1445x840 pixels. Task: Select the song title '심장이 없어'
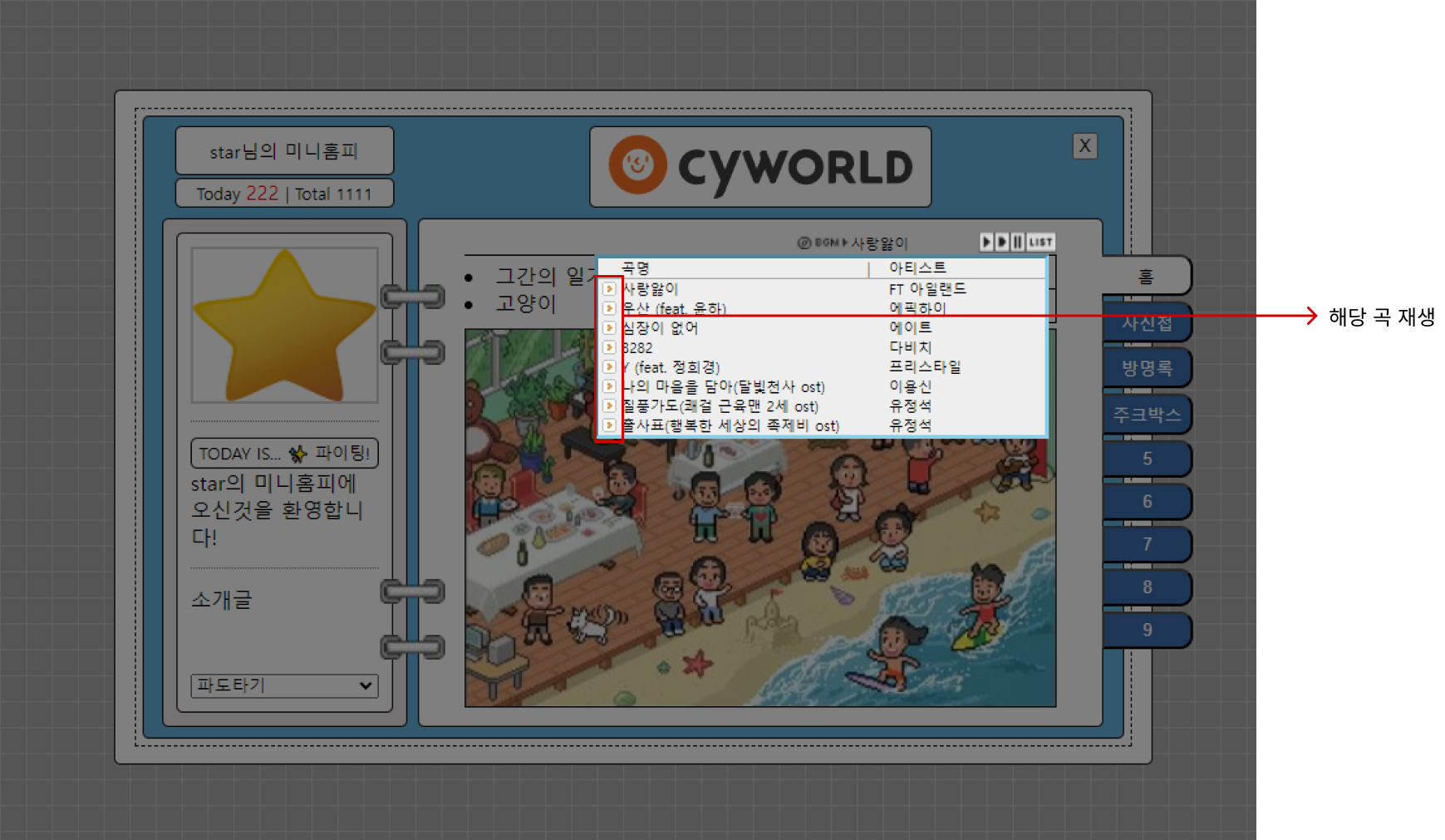click(x=660, y=327)
